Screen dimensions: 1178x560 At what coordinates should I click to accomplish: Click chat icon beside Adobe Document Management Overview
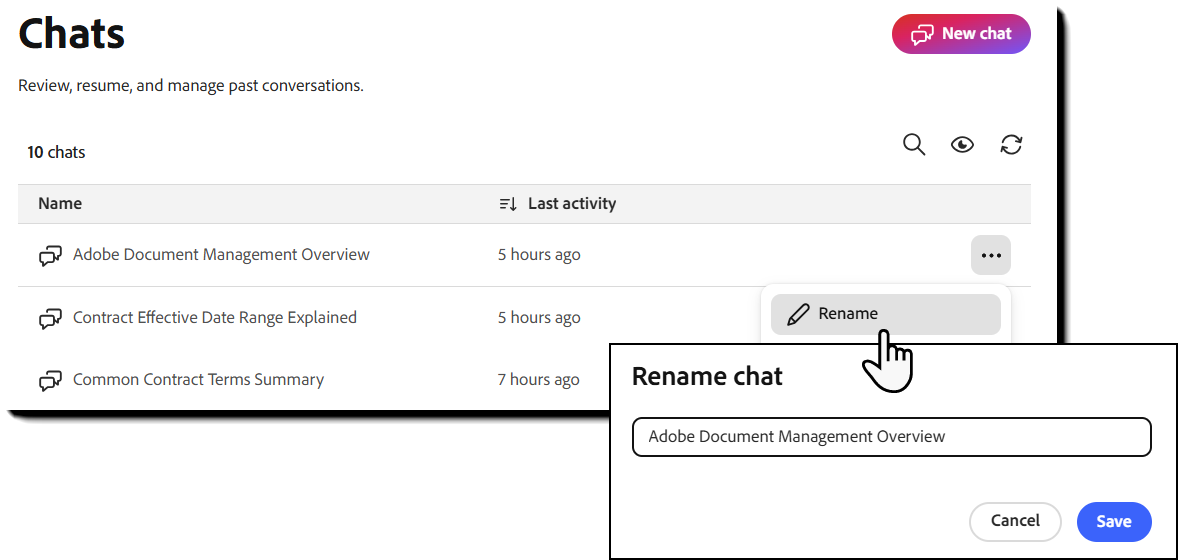coord(50,256)
